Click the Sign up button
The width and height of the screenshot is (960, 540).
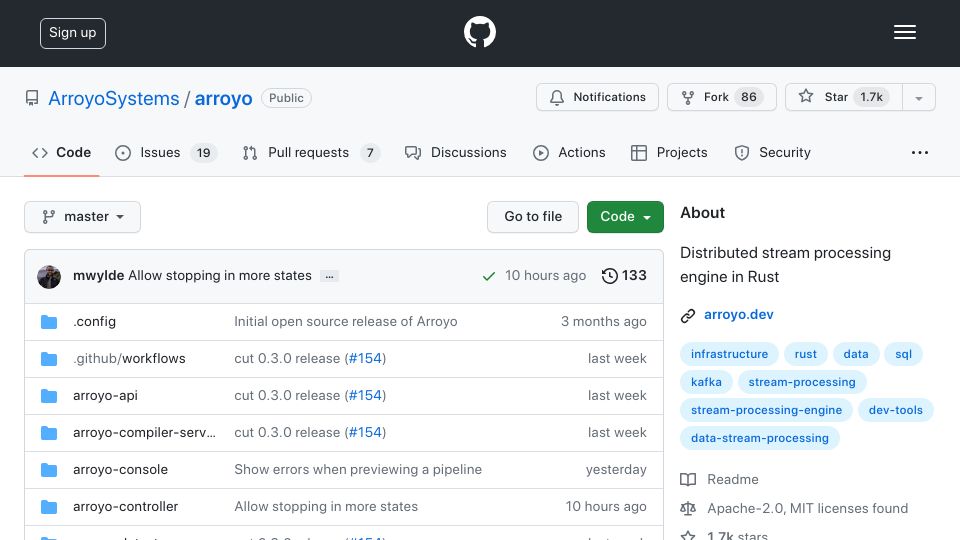coord(73,33)
